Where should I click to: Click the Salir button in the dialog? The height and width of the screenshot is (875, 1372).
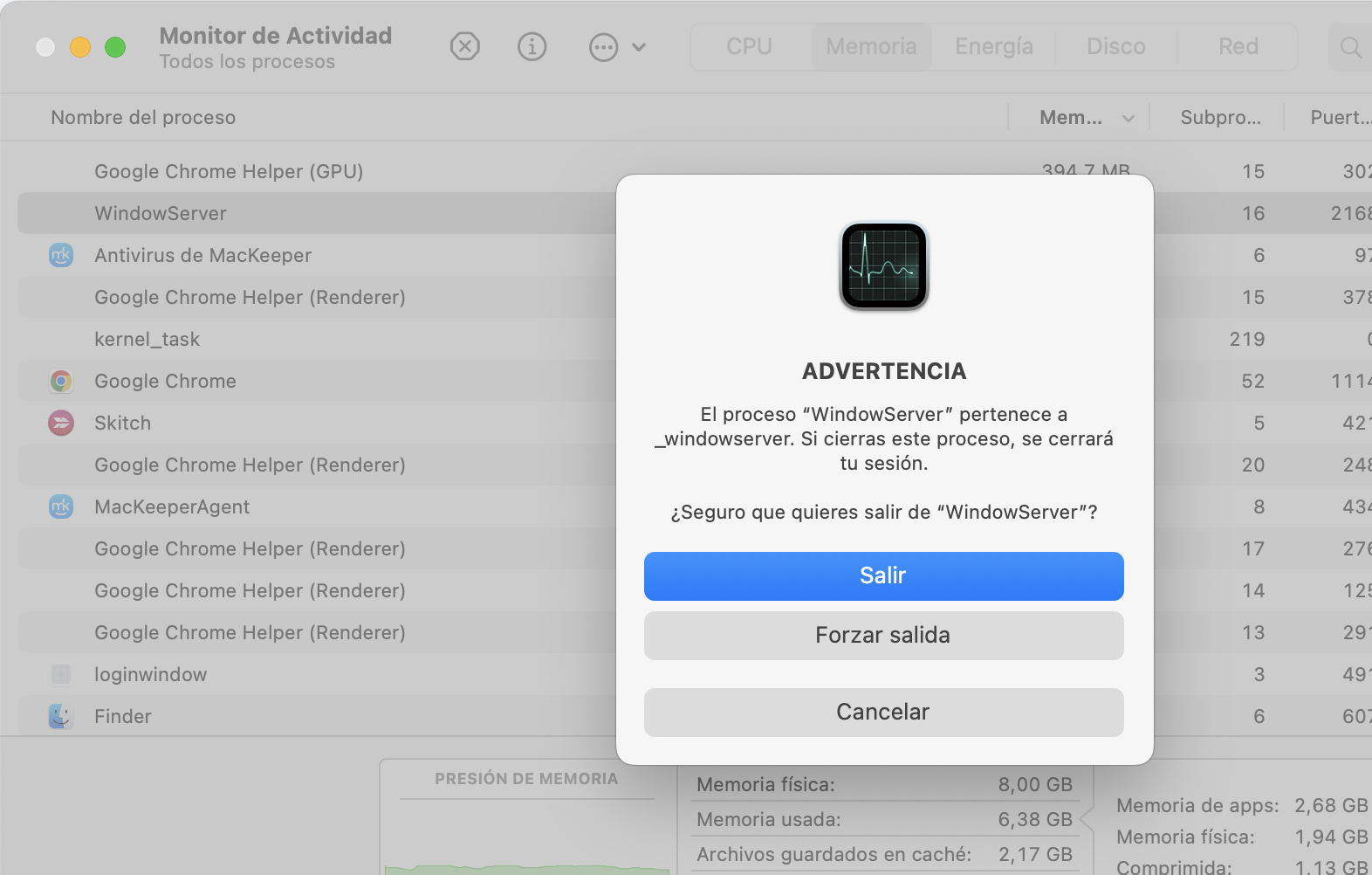tap(883, 575)
